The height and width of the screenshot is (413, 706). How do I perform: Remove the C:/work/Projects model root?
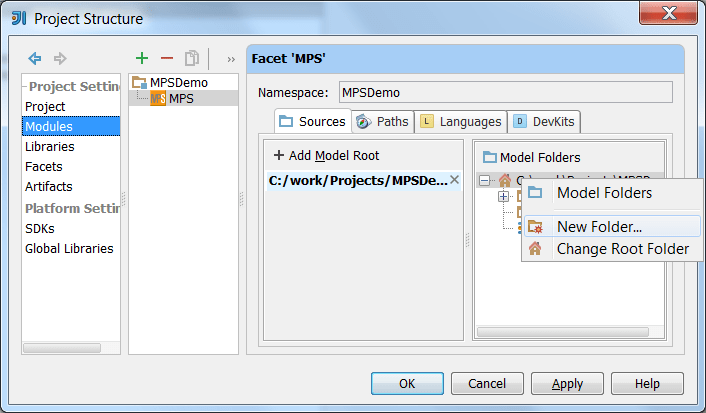pyautogui.click(x=454, y=180)
